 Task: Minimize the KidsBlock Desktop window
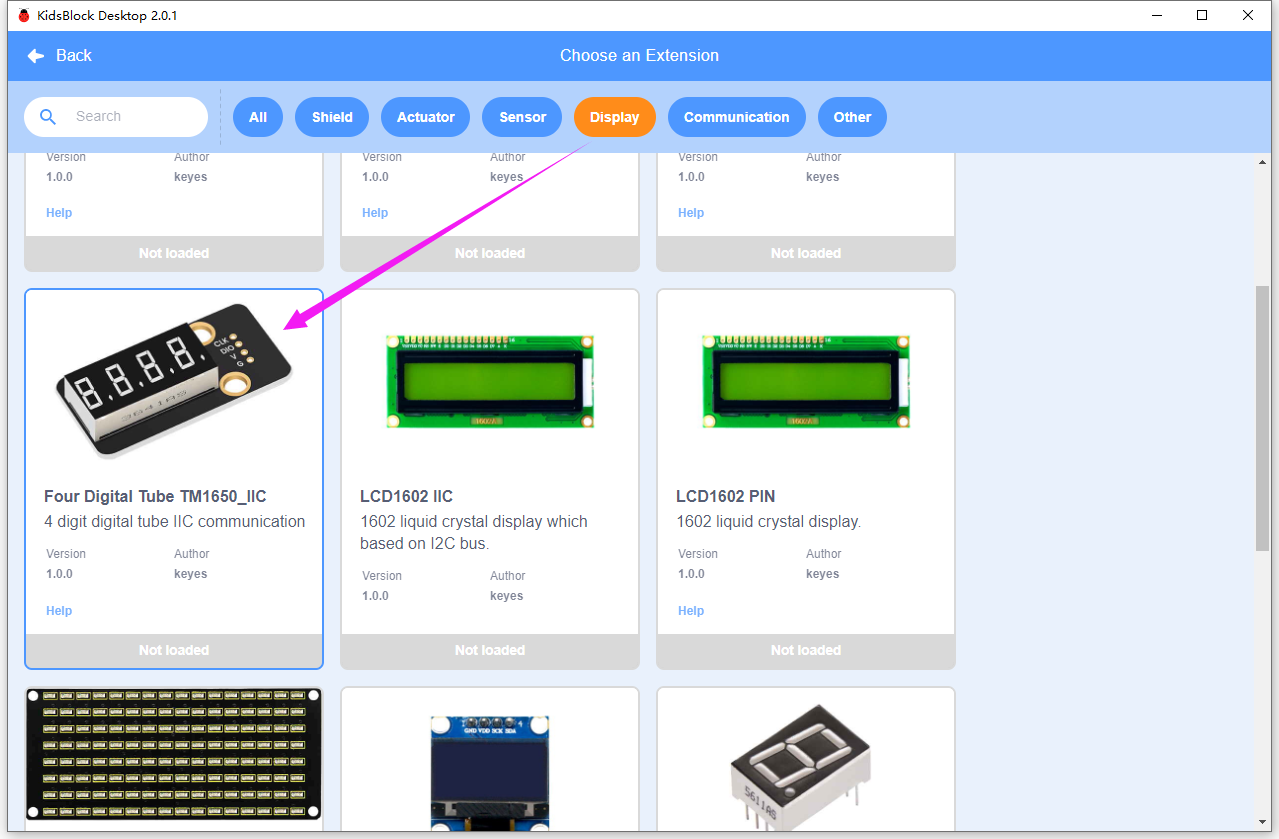coord(1156,15)
